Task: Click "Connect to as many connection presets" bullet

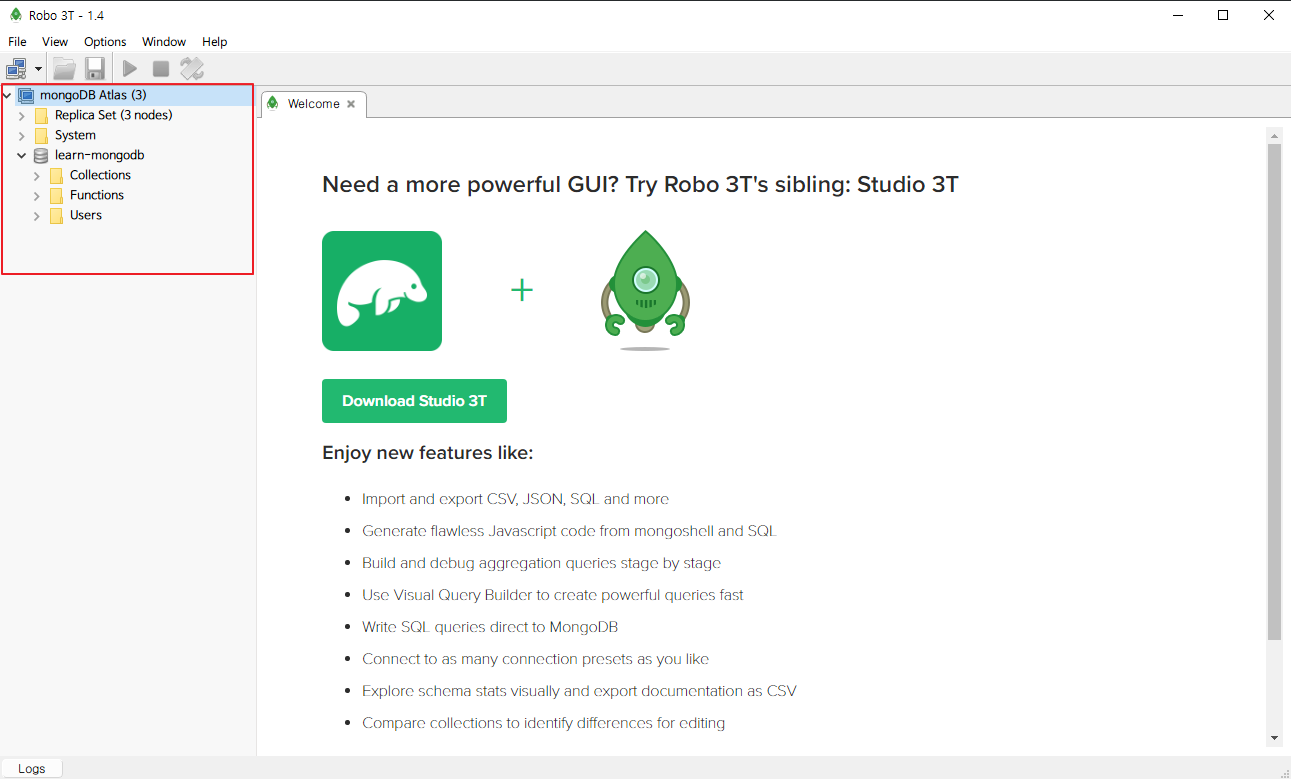Action: click(x=535, y=659)
